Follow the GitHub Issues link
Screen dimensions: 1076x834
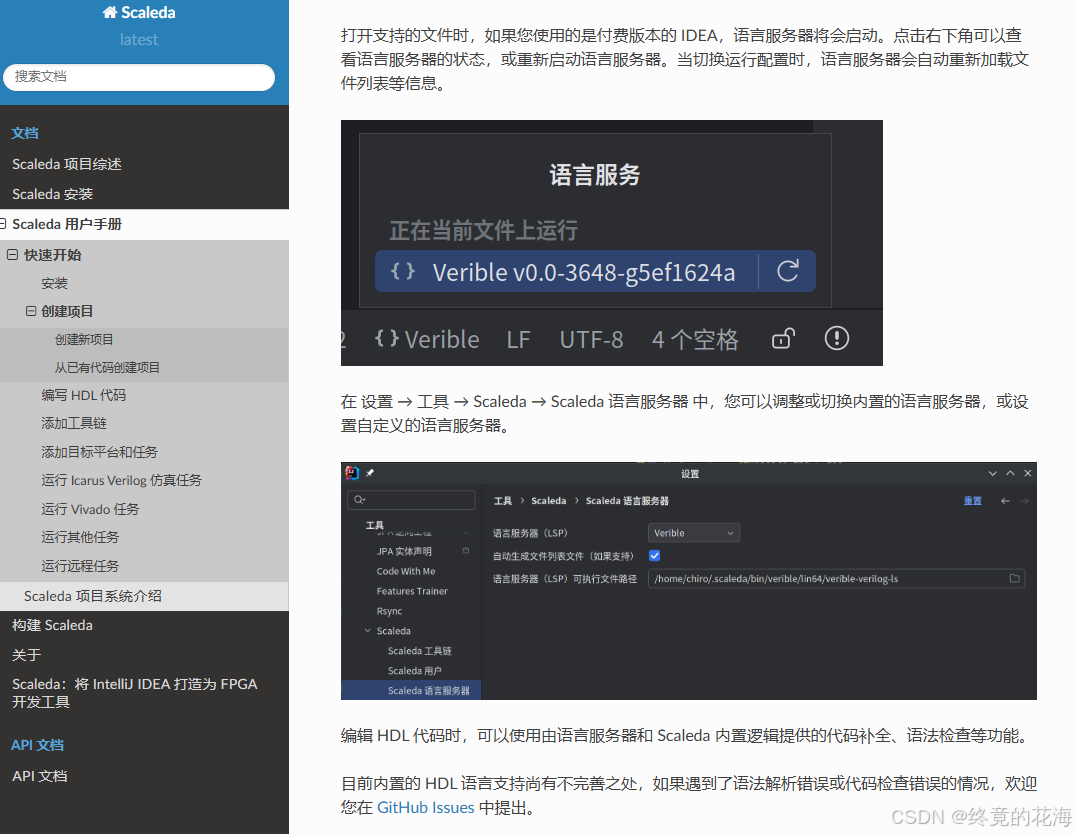point(425,808)
